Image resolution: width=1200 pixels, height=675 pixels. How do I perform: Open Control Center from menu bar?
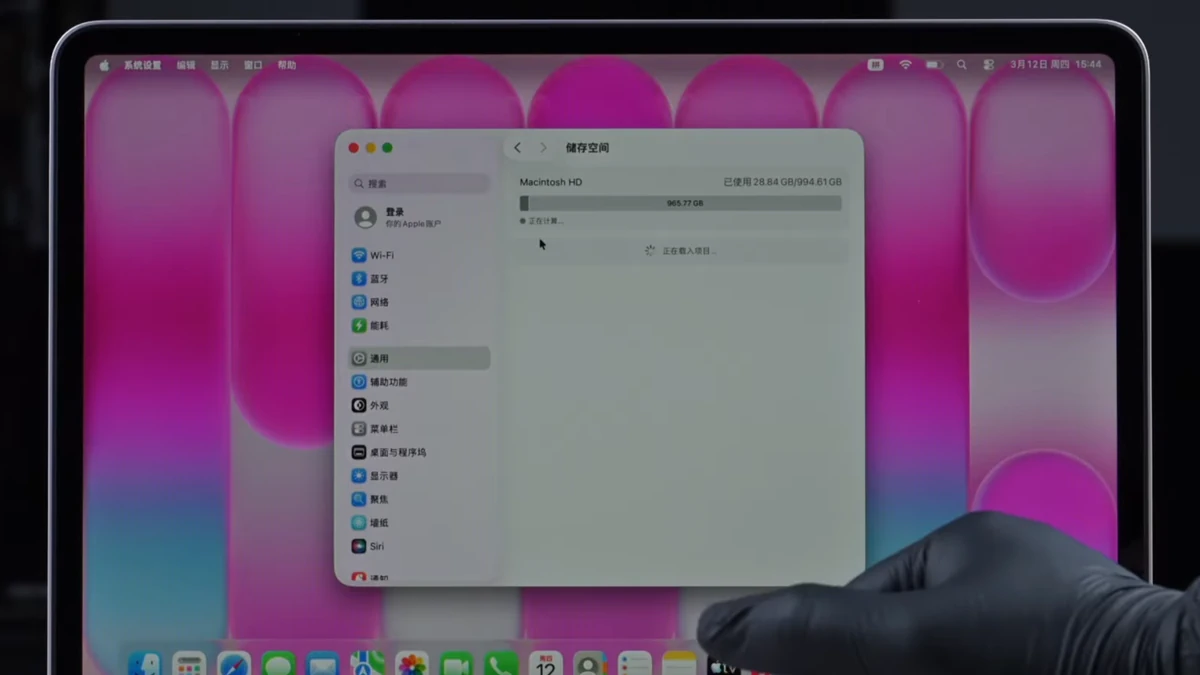point(988,65)
